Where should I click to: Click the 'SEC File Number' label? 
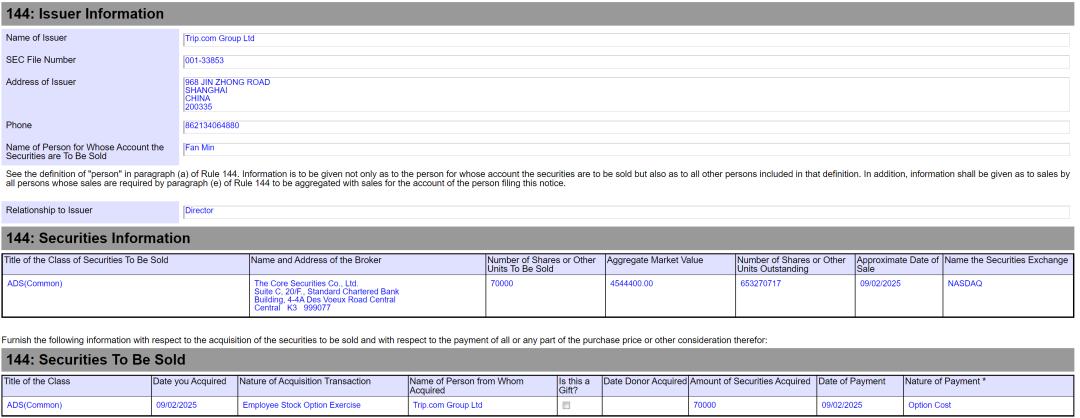[41, 60]
